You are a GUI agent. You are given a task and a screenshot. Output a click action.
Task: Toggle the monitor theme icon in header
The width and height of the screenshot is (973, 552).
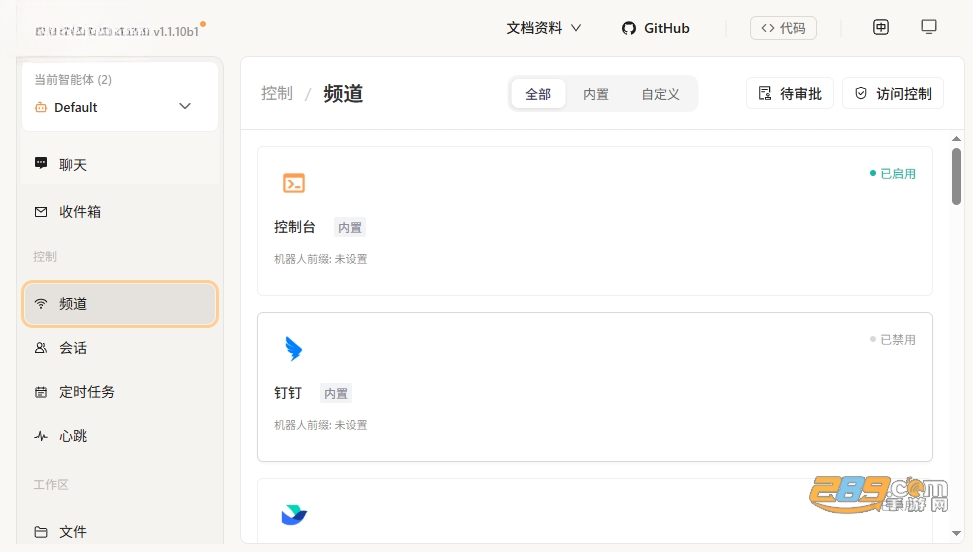(x=929, y=27)
